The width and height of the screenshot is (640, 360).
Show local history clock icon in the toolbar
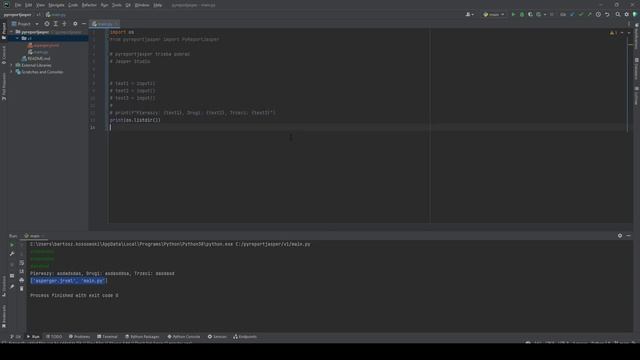click(598, 14)
